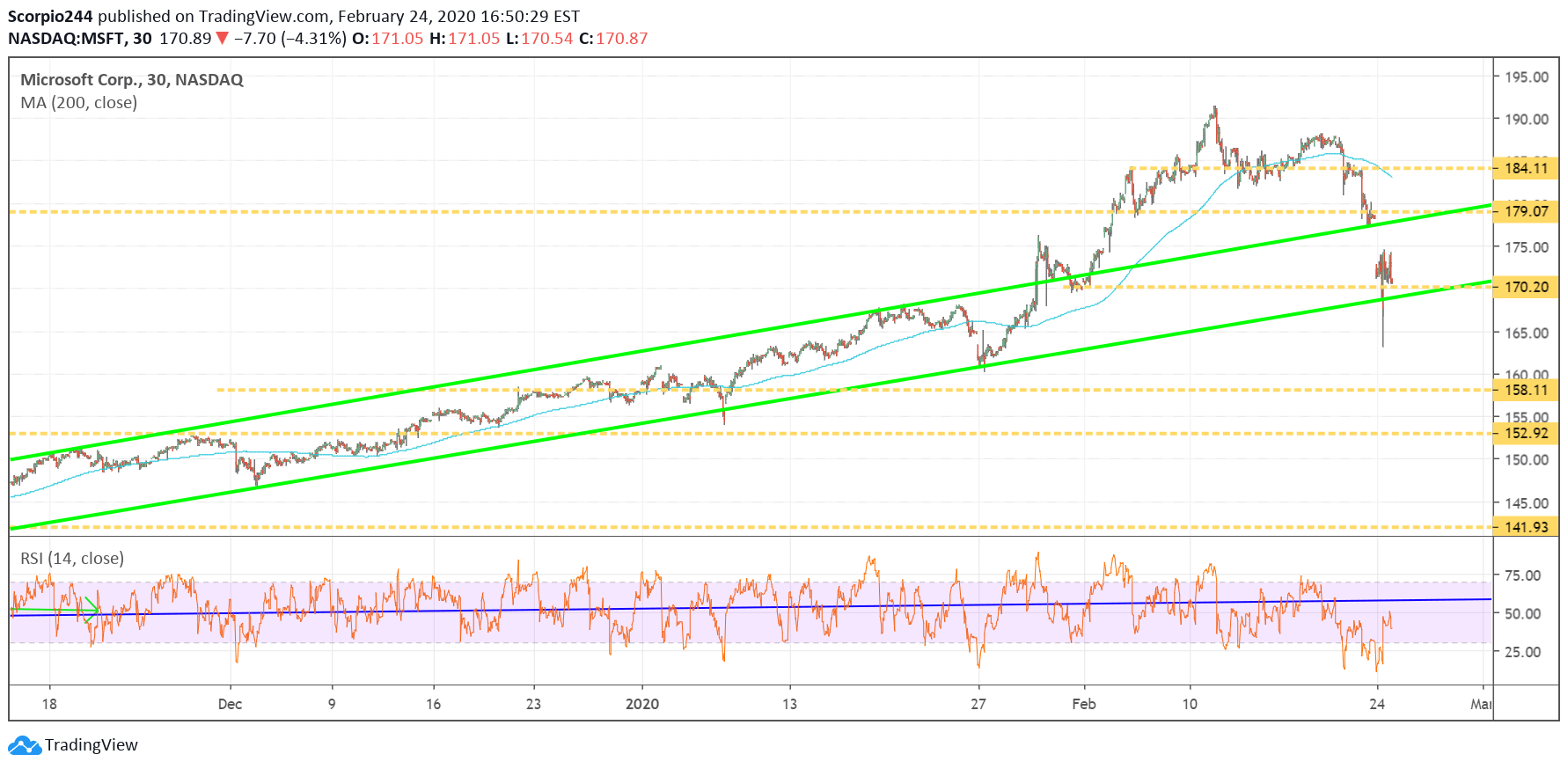The image size is (1568, 769).
Task: Click the O:171.05 open price value
Action: (x=388, y=39)
